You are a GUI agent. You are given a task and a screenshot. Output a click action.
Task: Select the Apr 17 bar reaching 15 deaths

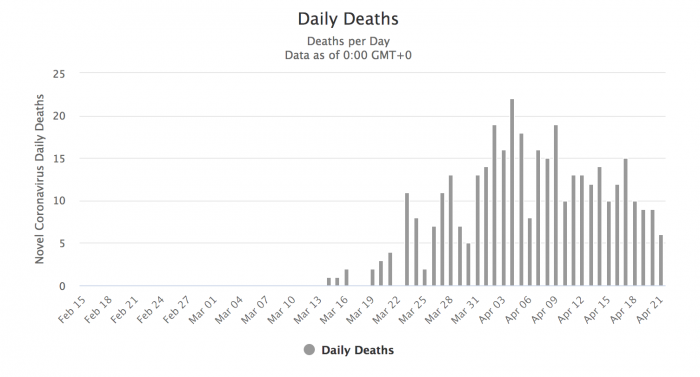pyautogui.click(x=626, y=222)
